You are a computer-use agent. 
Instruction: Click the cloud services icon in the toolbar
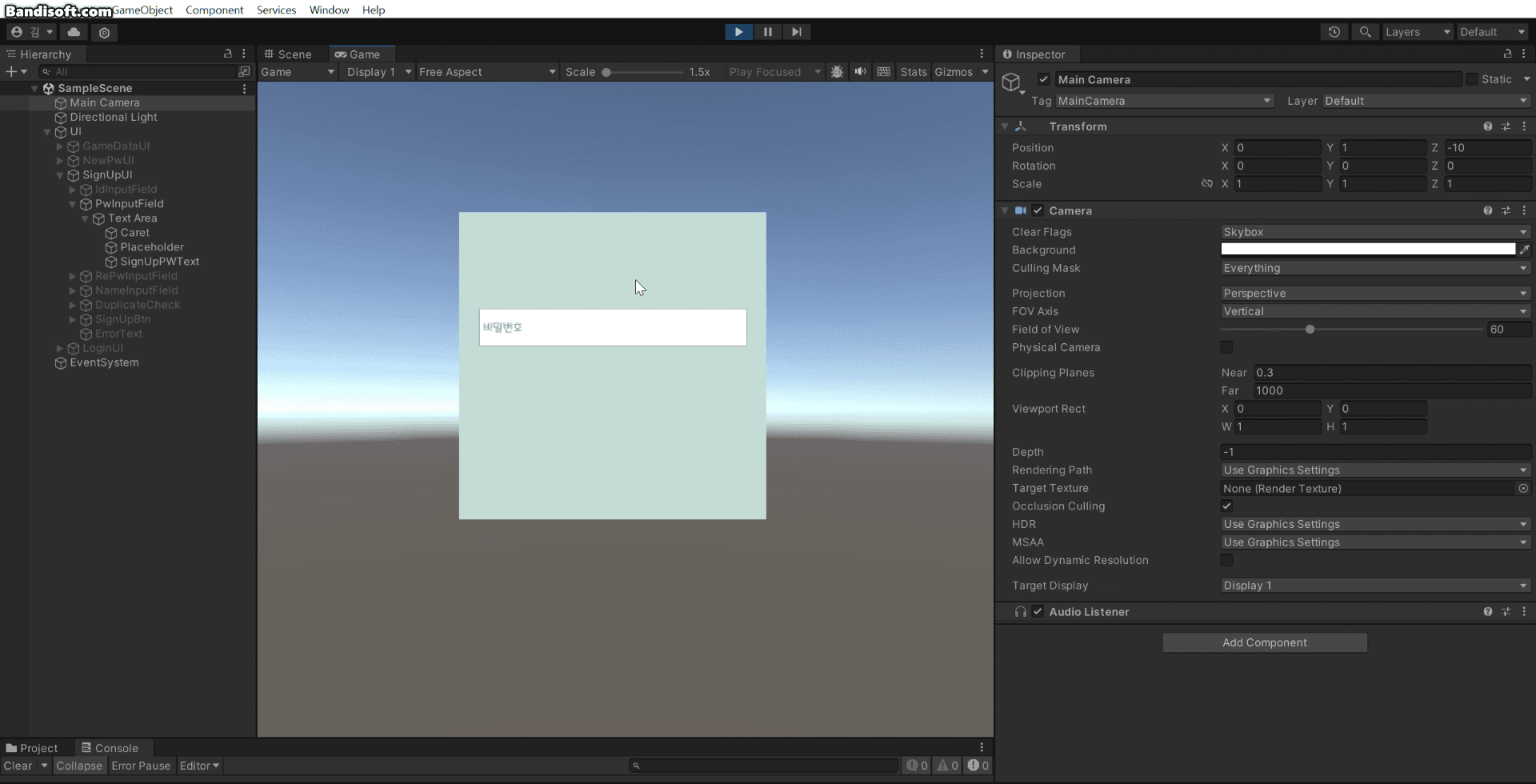click(x=74, y=32)
